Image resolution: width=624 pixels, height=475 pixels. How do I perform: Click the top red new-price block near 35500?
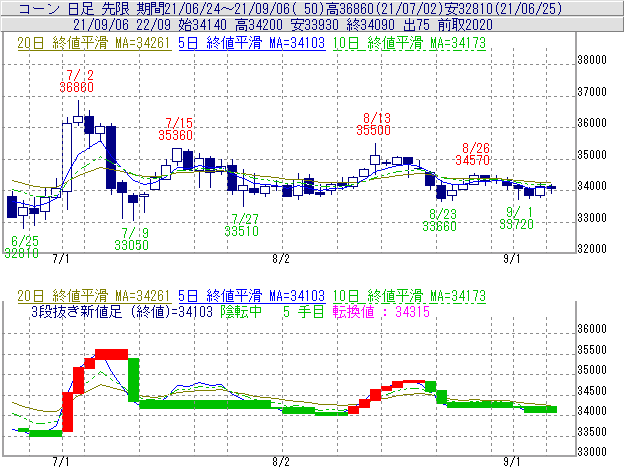tap(112, 354)
